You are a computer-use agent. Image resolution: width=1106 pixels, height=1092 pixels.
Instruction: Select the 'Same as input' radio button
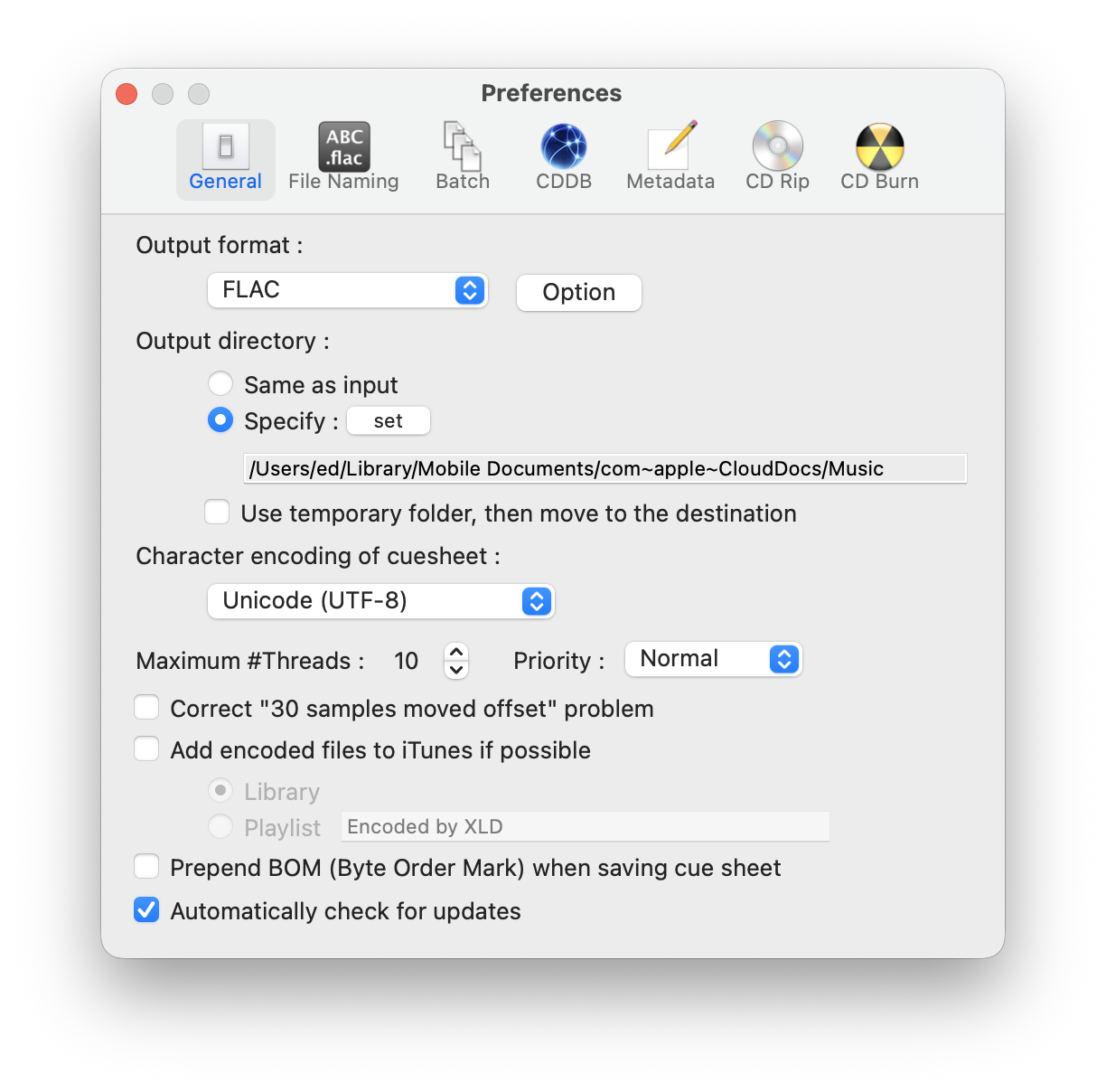[x=220, y=383]
